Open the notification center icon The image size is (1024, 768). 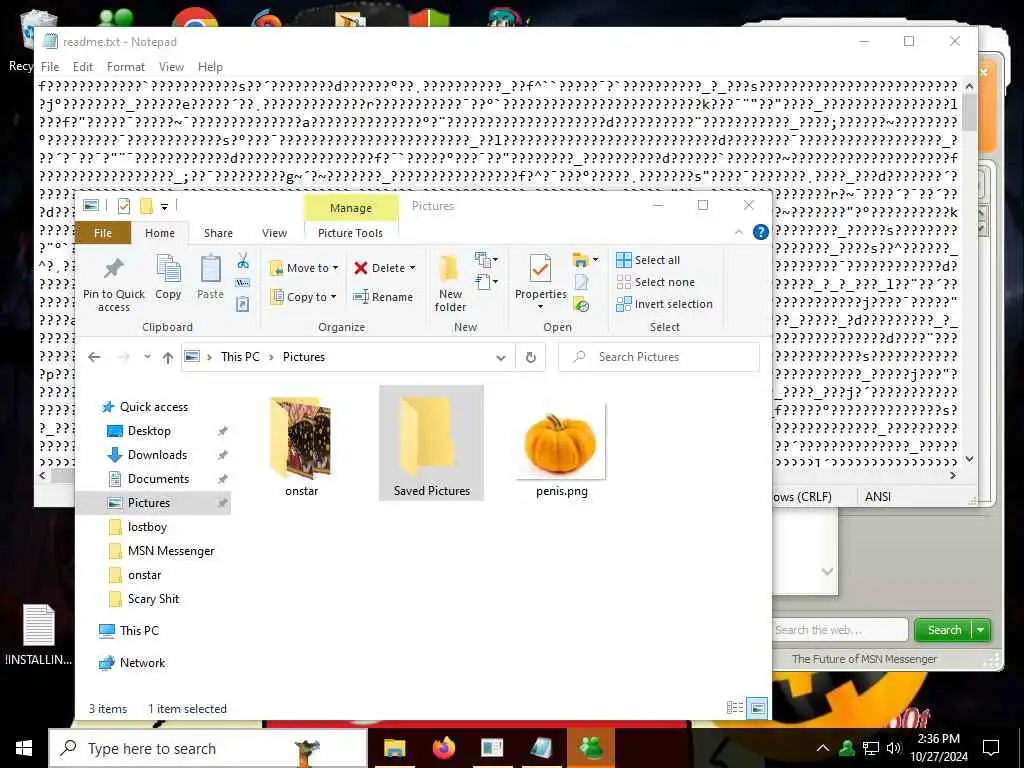pyautogui.click(x=991, y=748)
